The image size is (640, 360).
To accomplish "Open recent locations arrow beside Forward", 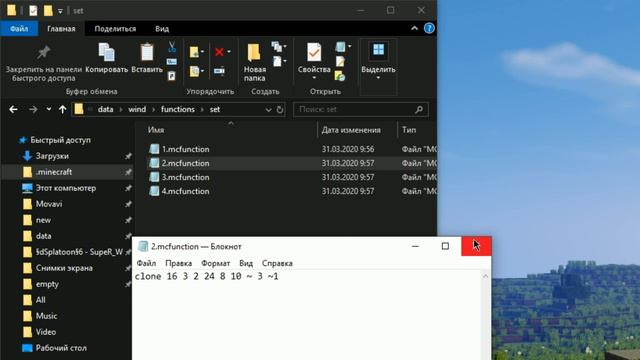I will pos(49,109).
